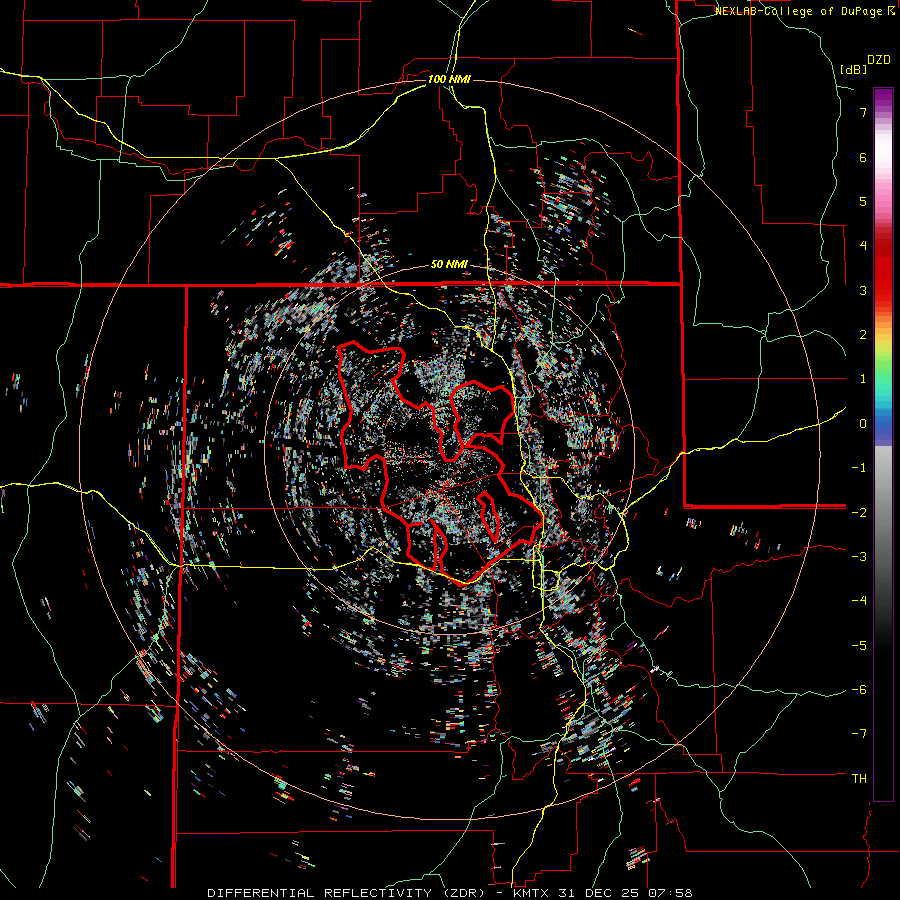900x900 pixels.
Task: Click the -2 dB tick on color scale
Action: 859,512
